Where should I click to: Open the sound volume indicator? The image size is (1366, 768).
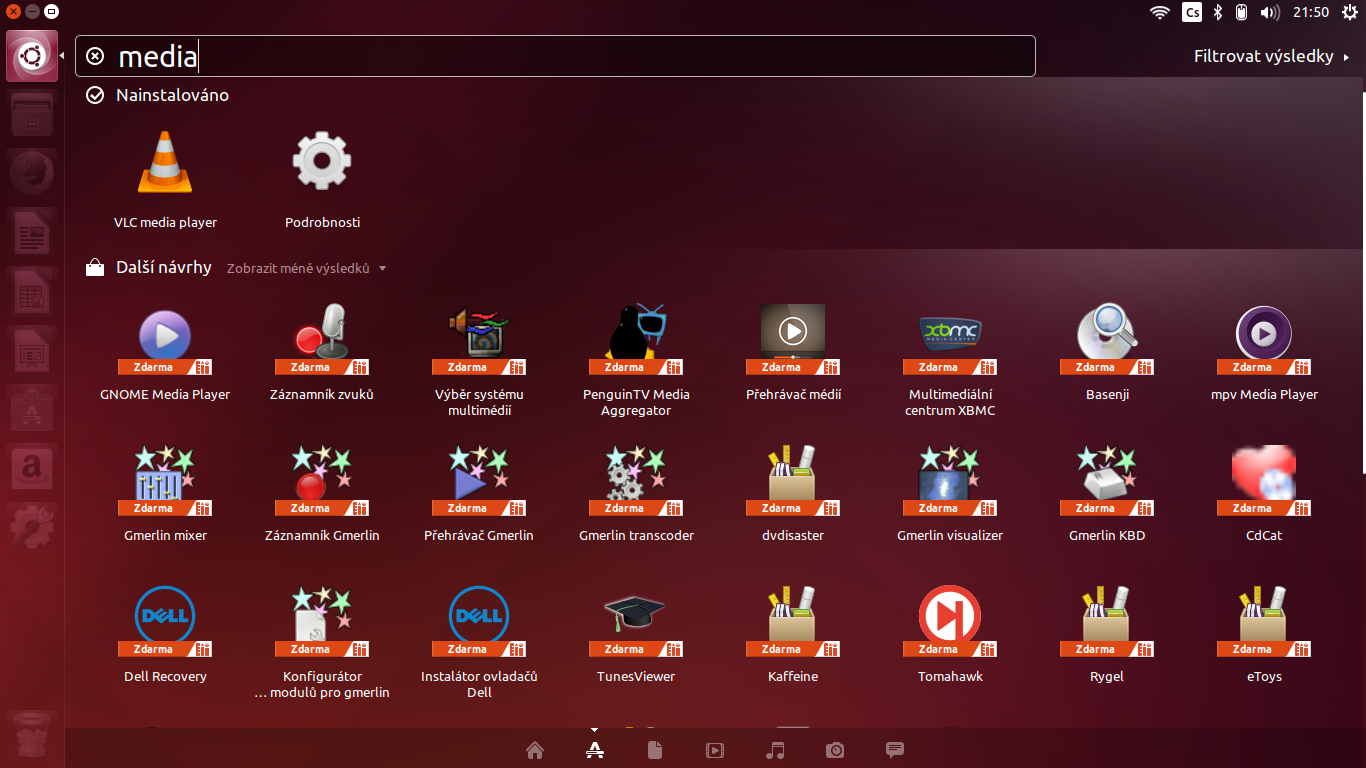(x=1270, y=12)
